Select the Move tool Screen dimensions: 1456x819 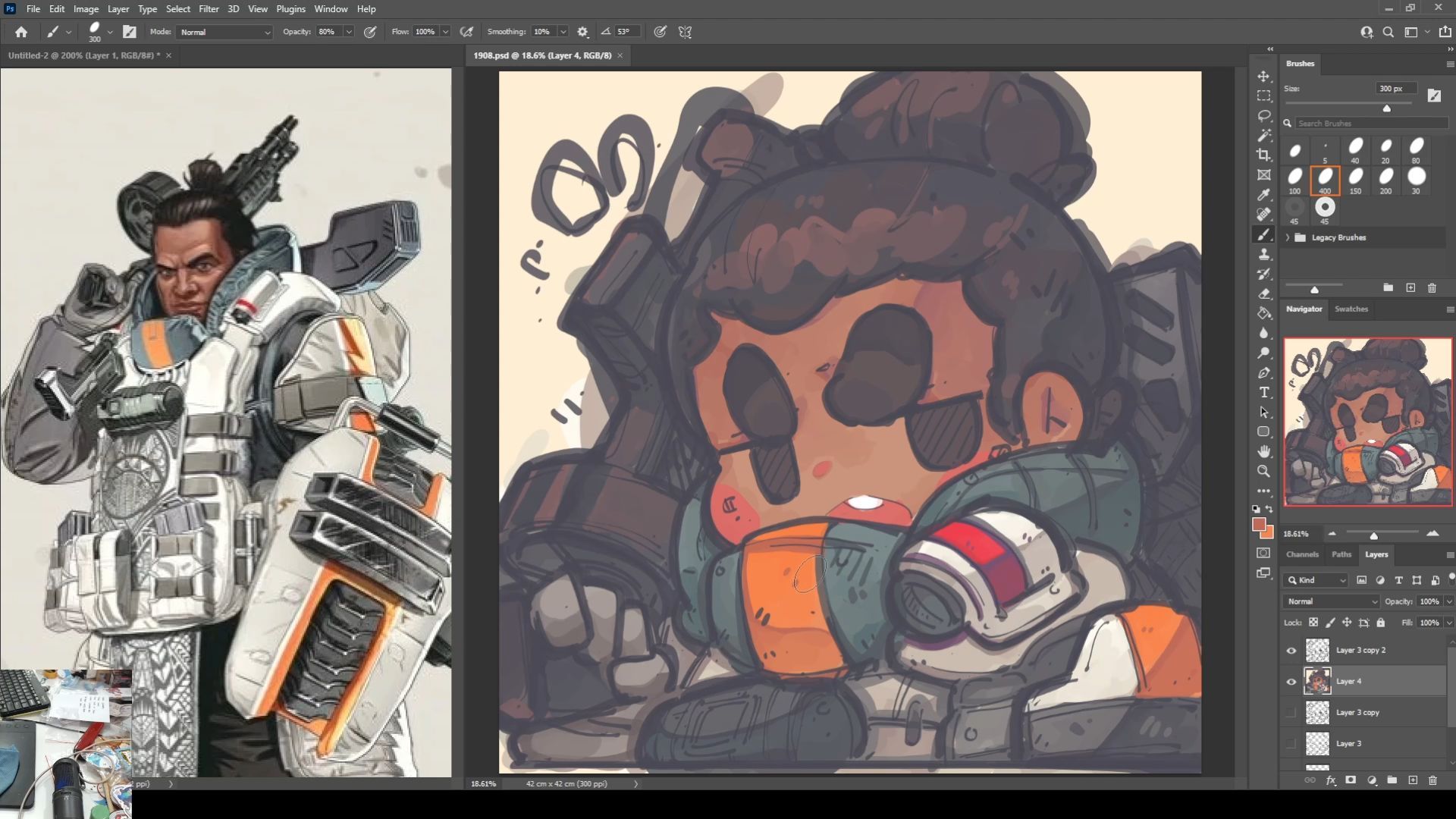[1263, 77]
